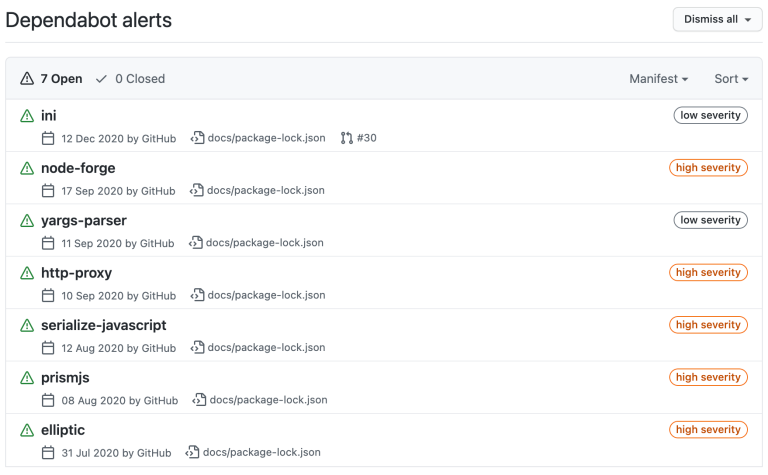
Task: Click the high severity badge for prismjs
Action: click(708, 377)
